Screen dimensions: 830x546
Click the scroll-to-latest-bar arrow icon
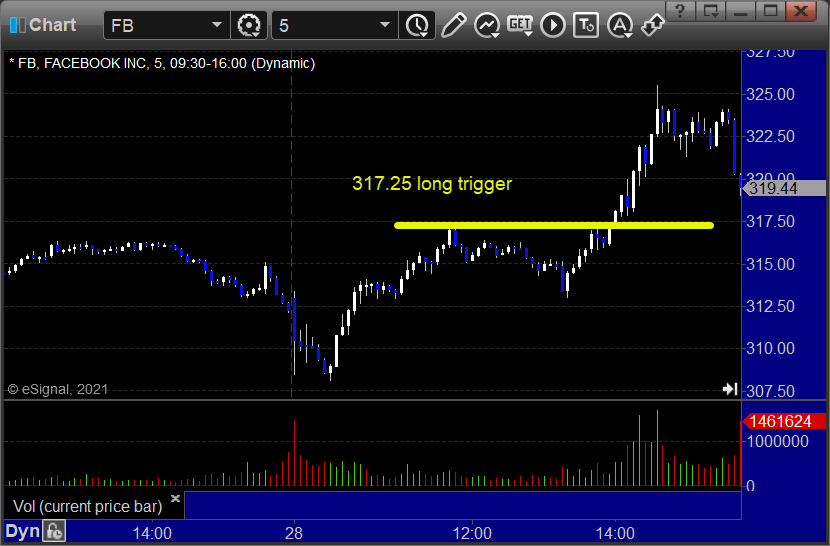point(730,389)
